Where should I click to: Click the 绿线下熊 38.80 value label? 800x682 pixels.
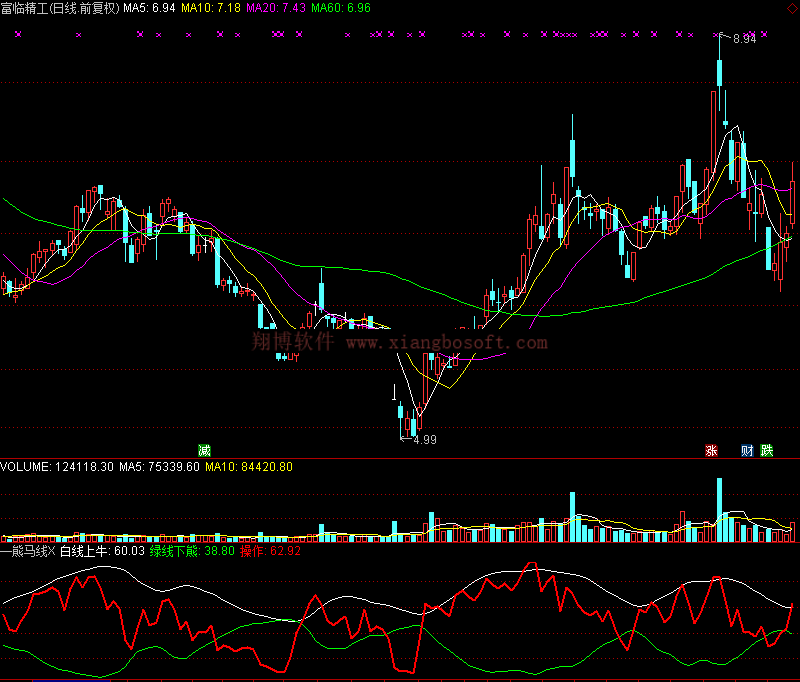[192, 550]
